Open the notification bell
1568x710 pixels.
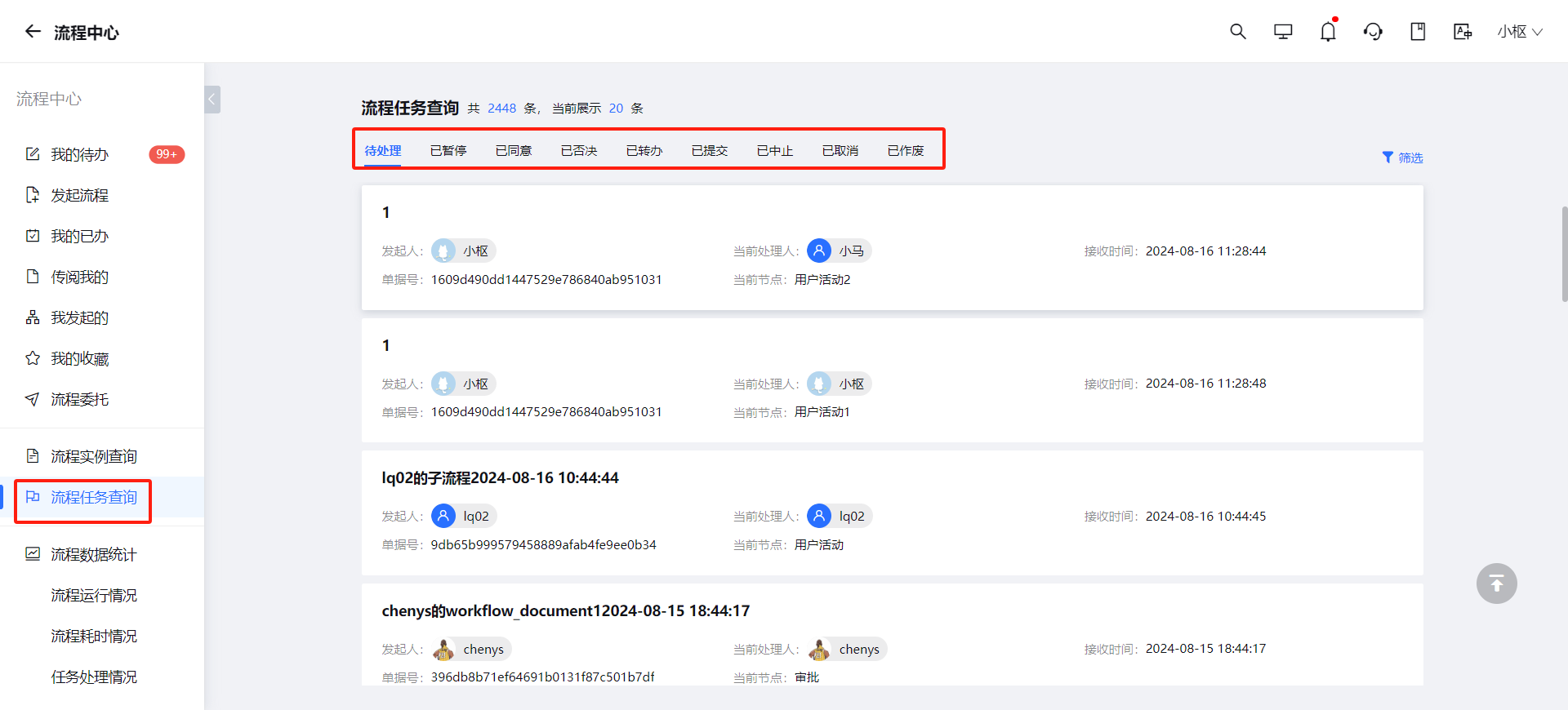point(1328,32)
